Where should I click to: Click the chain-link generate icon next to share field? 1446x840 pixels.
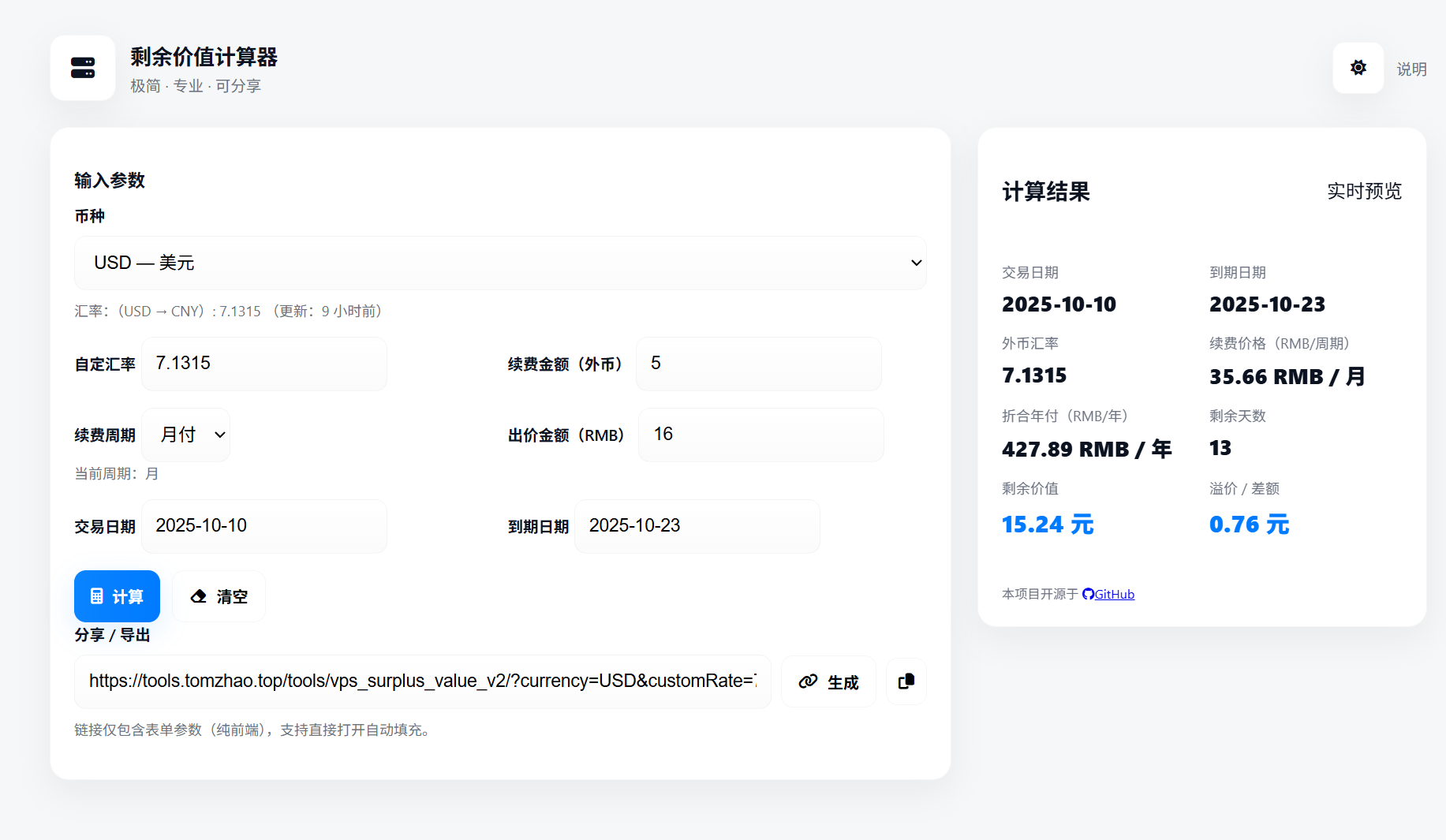click(809, 681)
